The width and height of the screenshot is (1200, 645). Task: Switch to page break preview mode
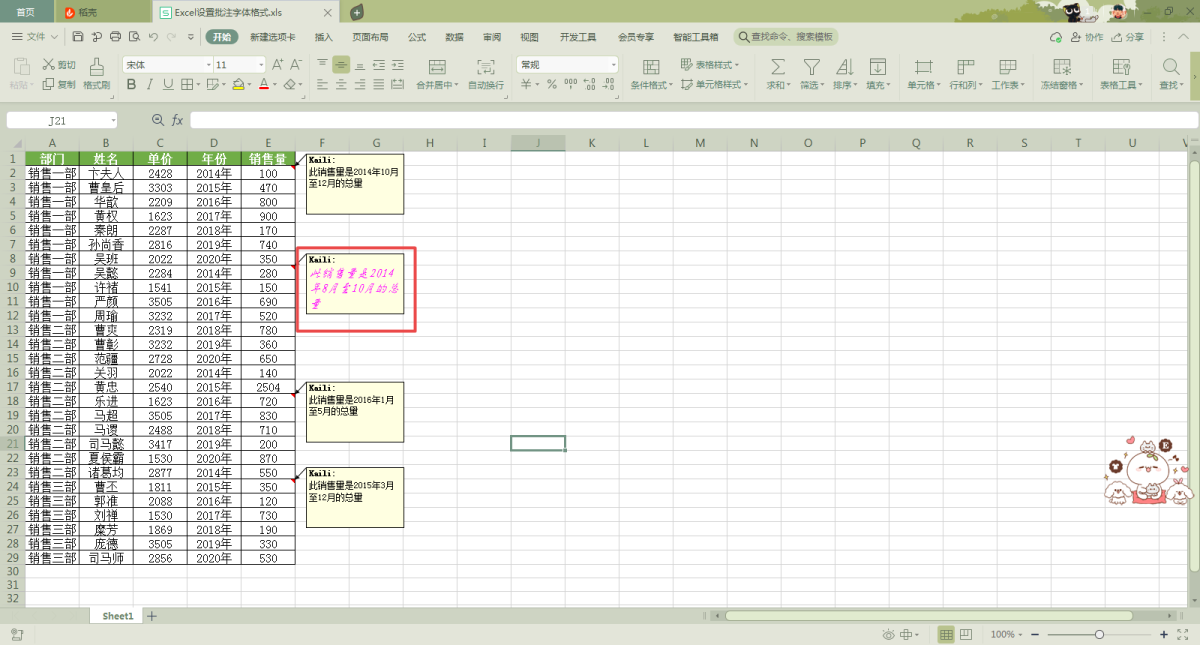pos(966,635)
